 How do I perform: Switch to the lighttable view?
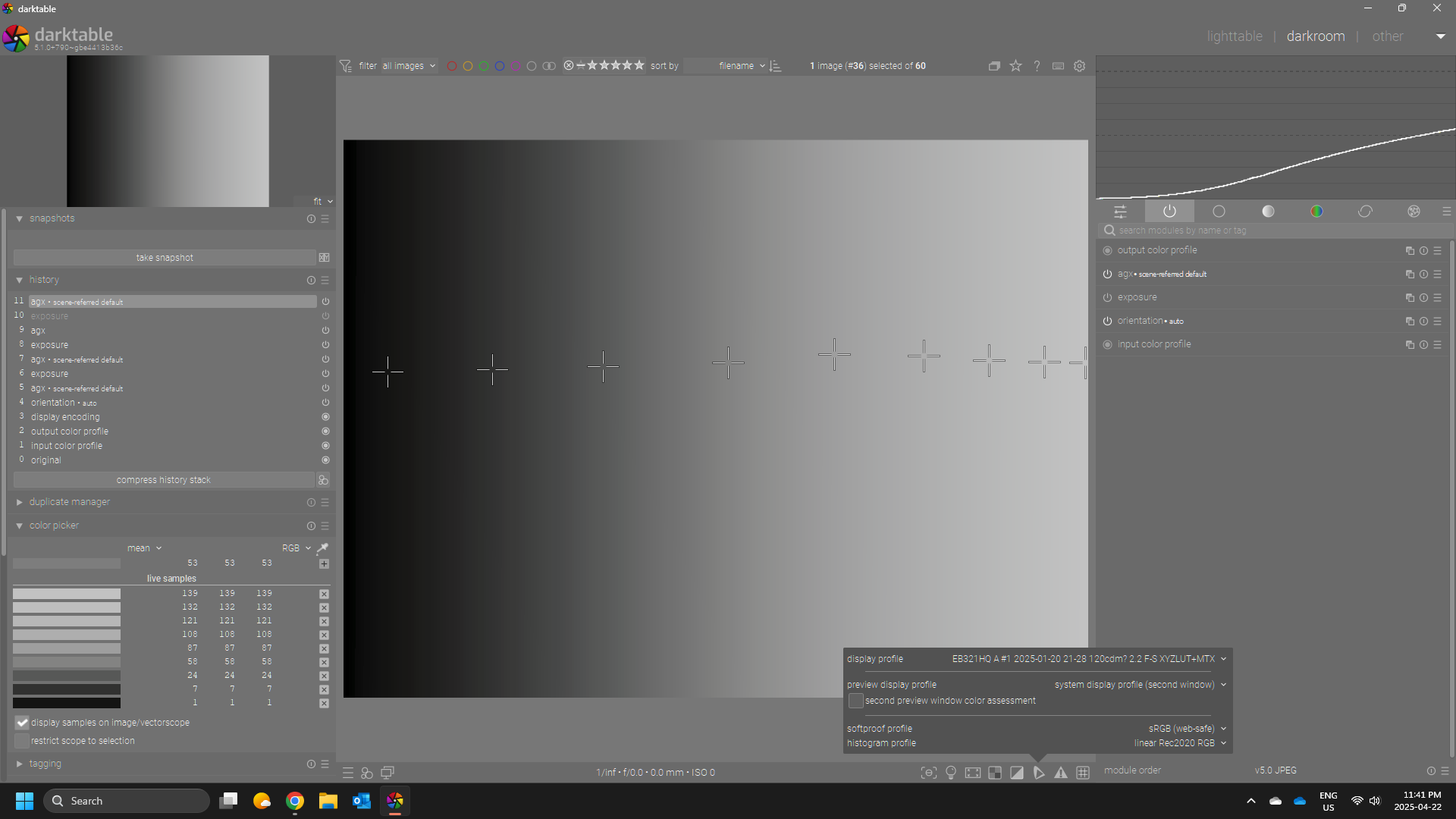1235,36
